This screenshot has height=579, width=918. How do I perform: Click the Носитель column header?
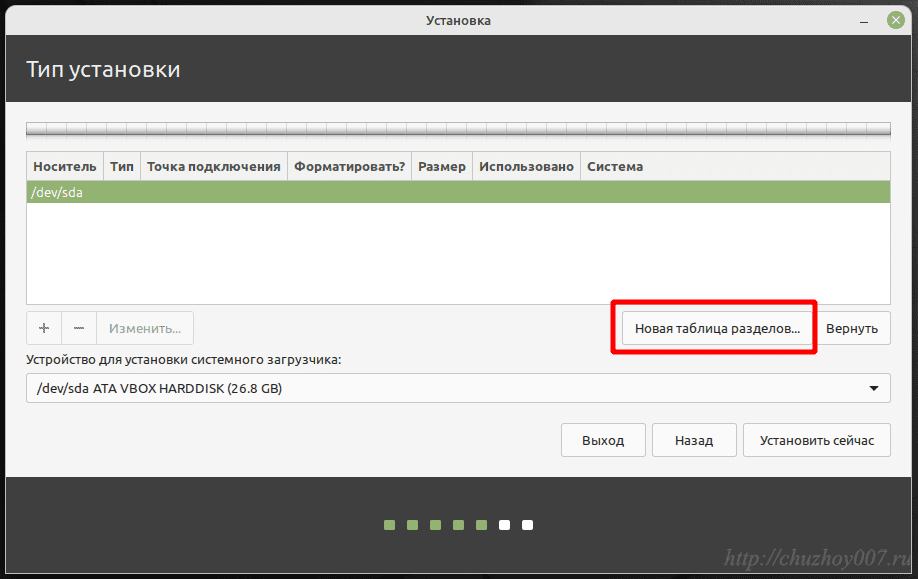click(65, 166)
